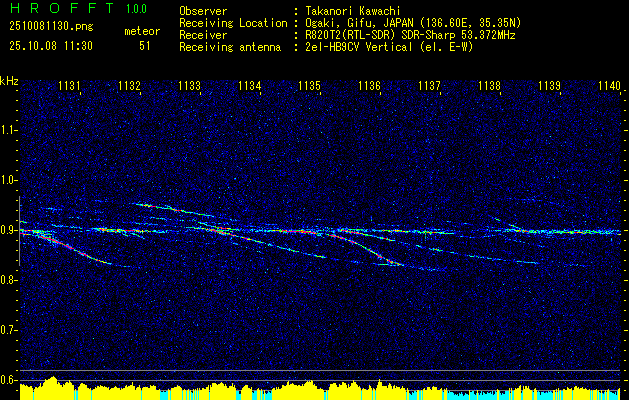629x400 pixels.
Task: Click the meteor count 51
Action: coord(145,46)
